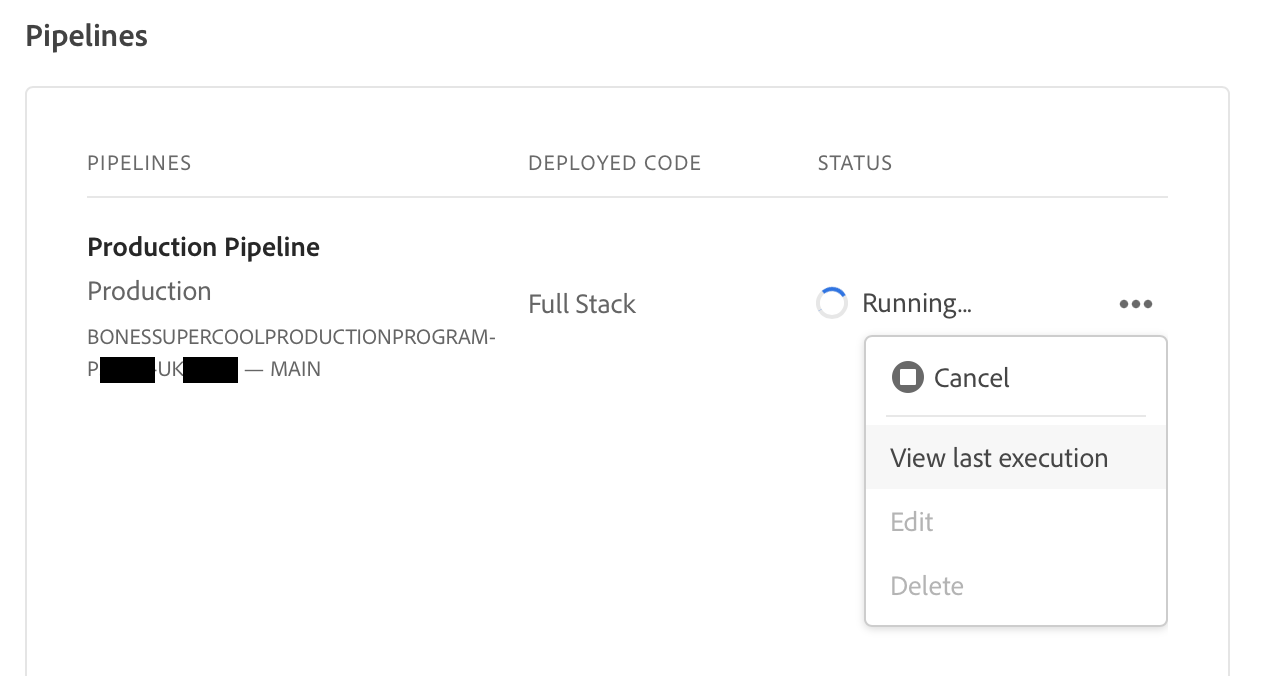Click the STATUS column header
Screen dimensions: 1264x676
pyautogui.click(x=854, y=163)
